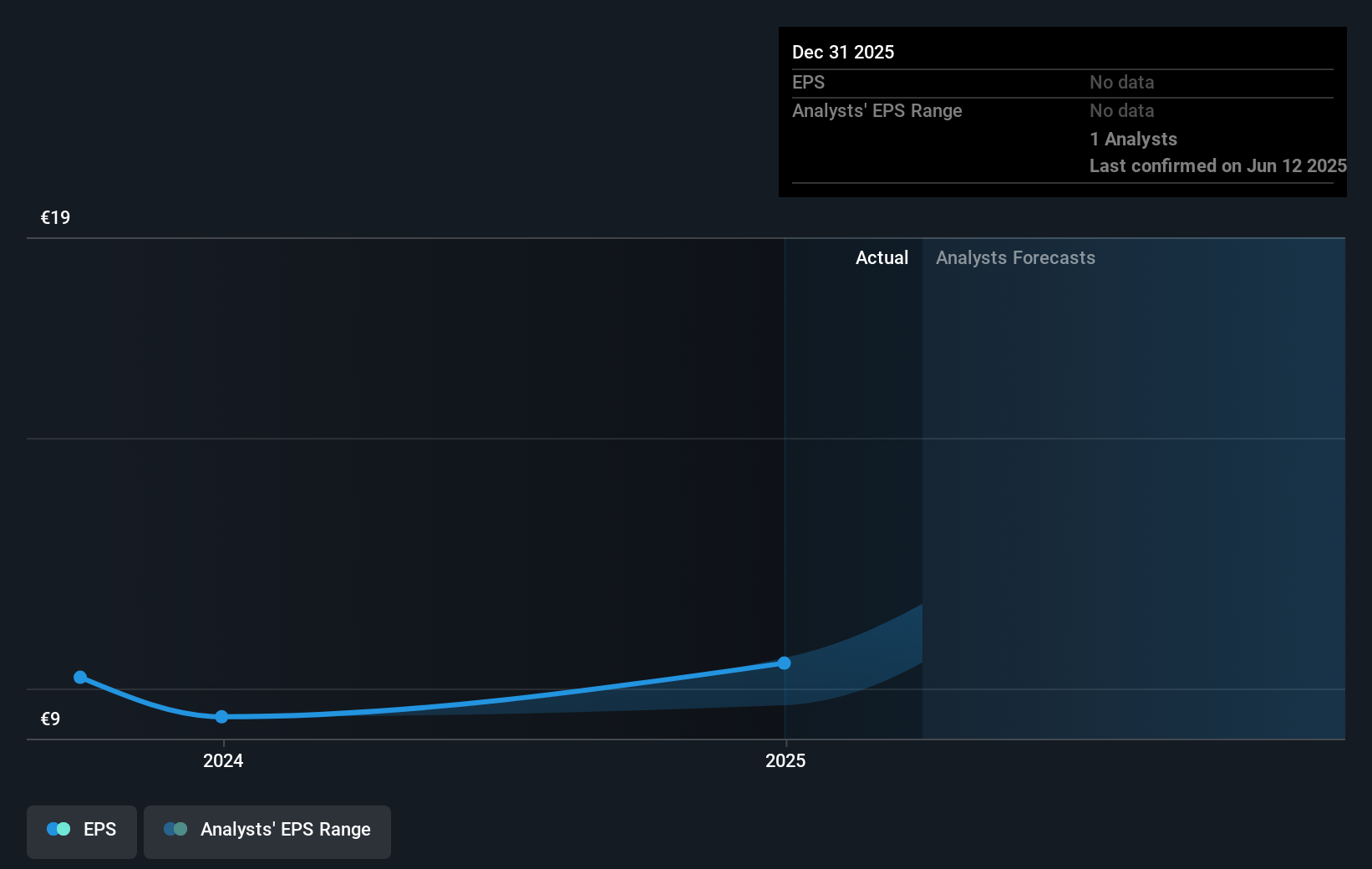
Task: Click the Analysts Forecasts label
Action: pyautogui.click(x=1015, y=258)
